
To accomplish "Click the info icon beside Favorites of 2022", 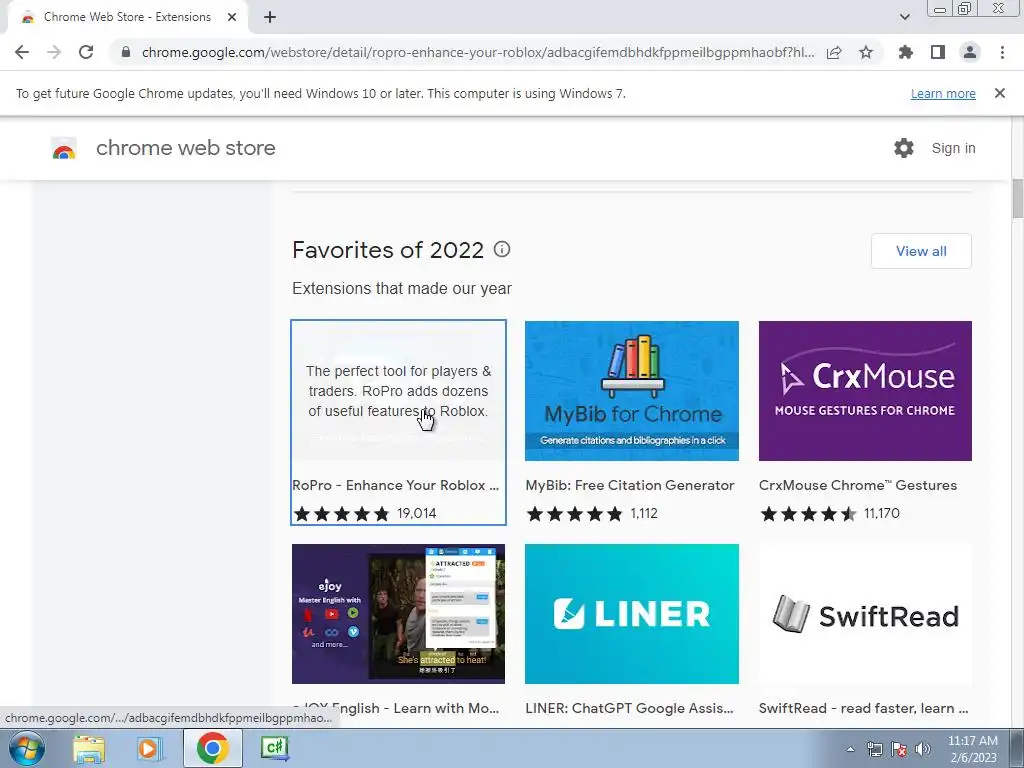I will pos(502,249).
